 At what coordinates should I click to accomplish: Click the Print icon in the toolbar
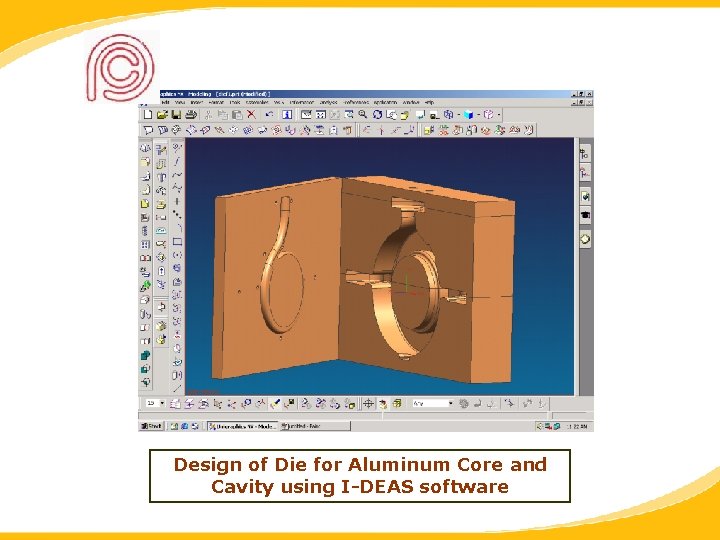(191, 114)
